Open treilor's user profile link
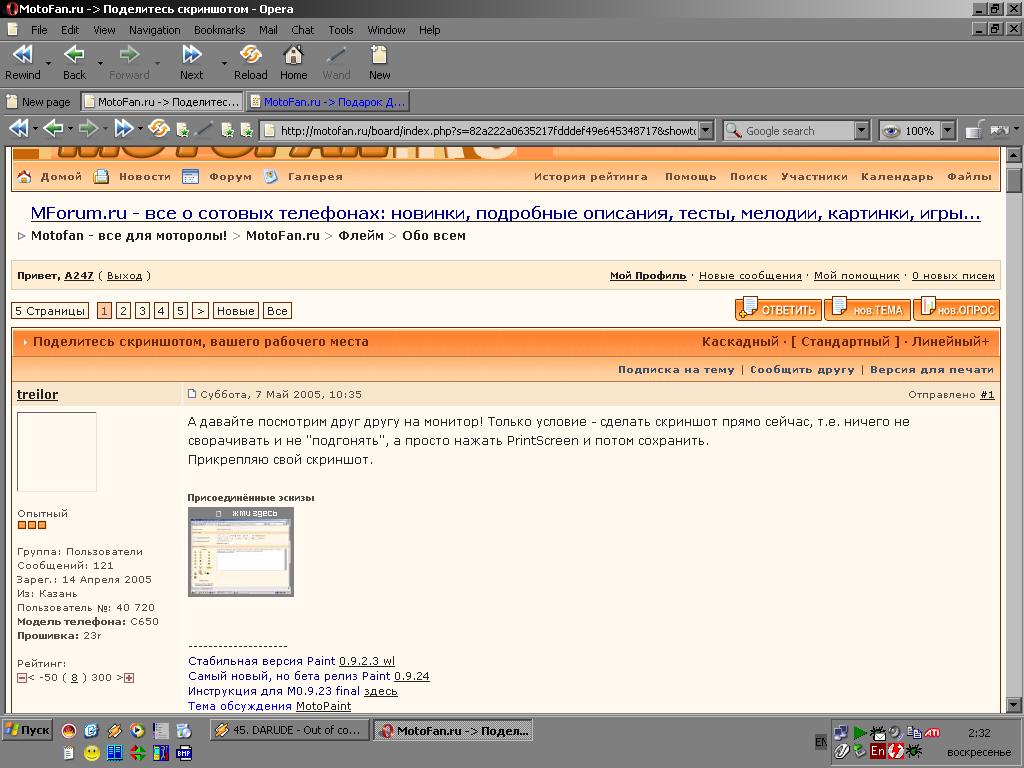 coord(37,394)
